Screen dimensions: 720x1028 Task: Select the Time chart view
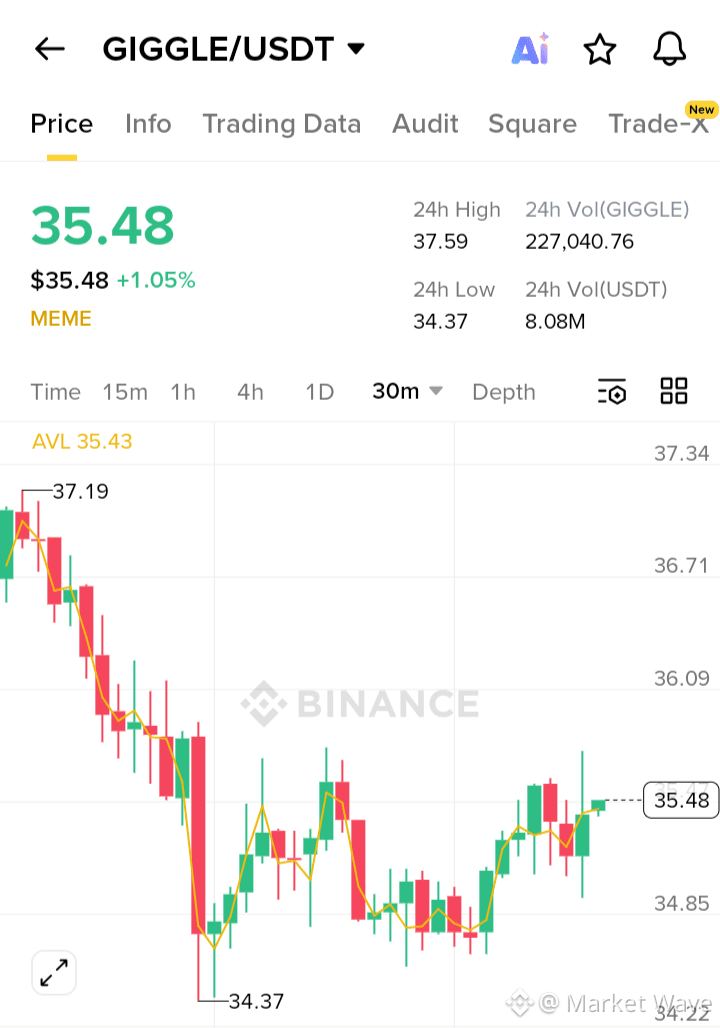(56, 392)
